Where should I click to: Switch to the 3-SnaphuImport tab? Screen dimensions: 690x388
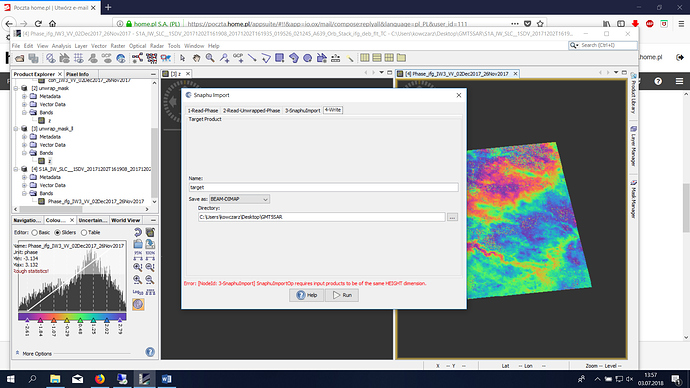pos(302,110)
